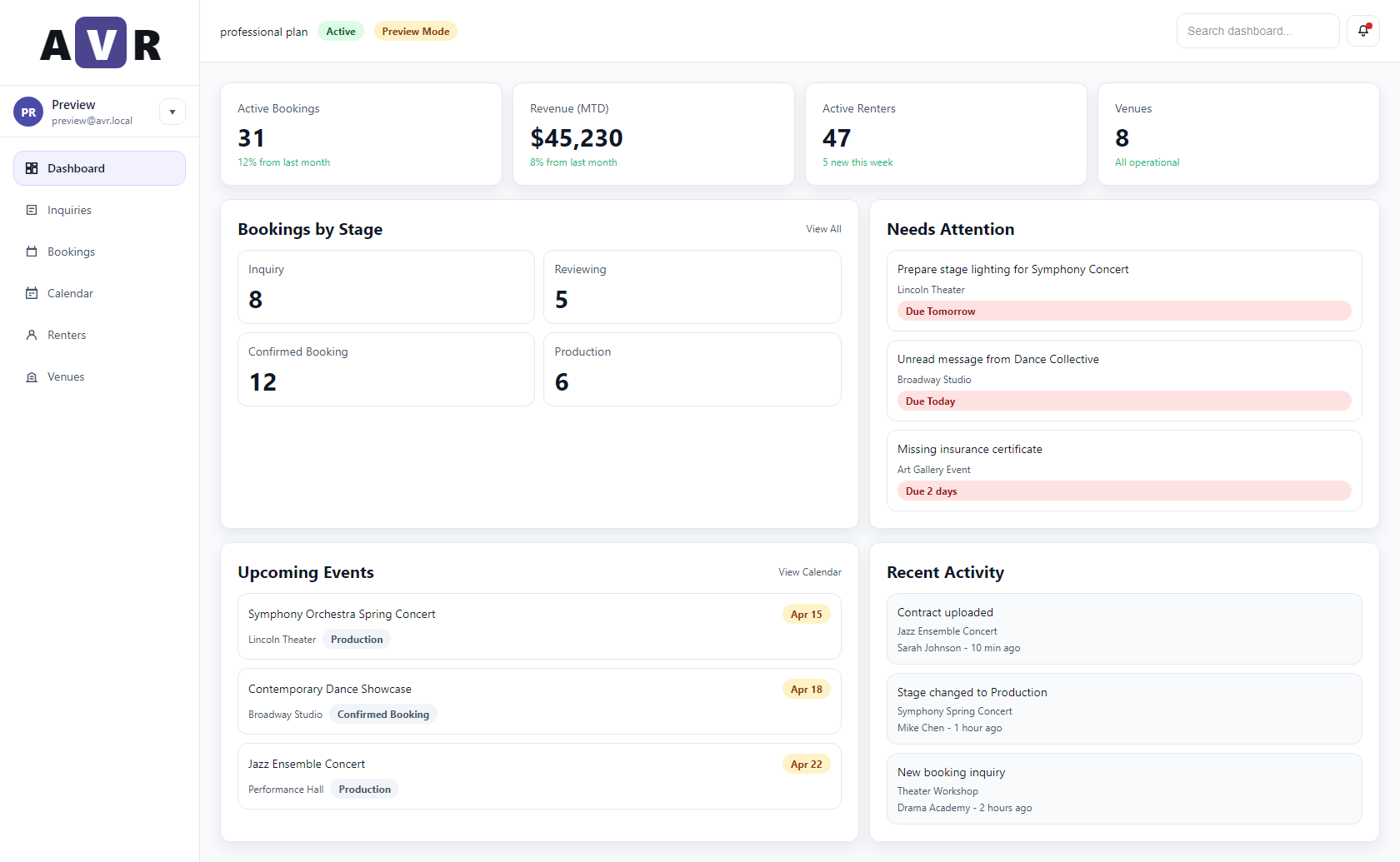Screen dimensions: 1400x862
Task: Click the Contract uploaded activity item
Action: click(x=1123, y=629)
